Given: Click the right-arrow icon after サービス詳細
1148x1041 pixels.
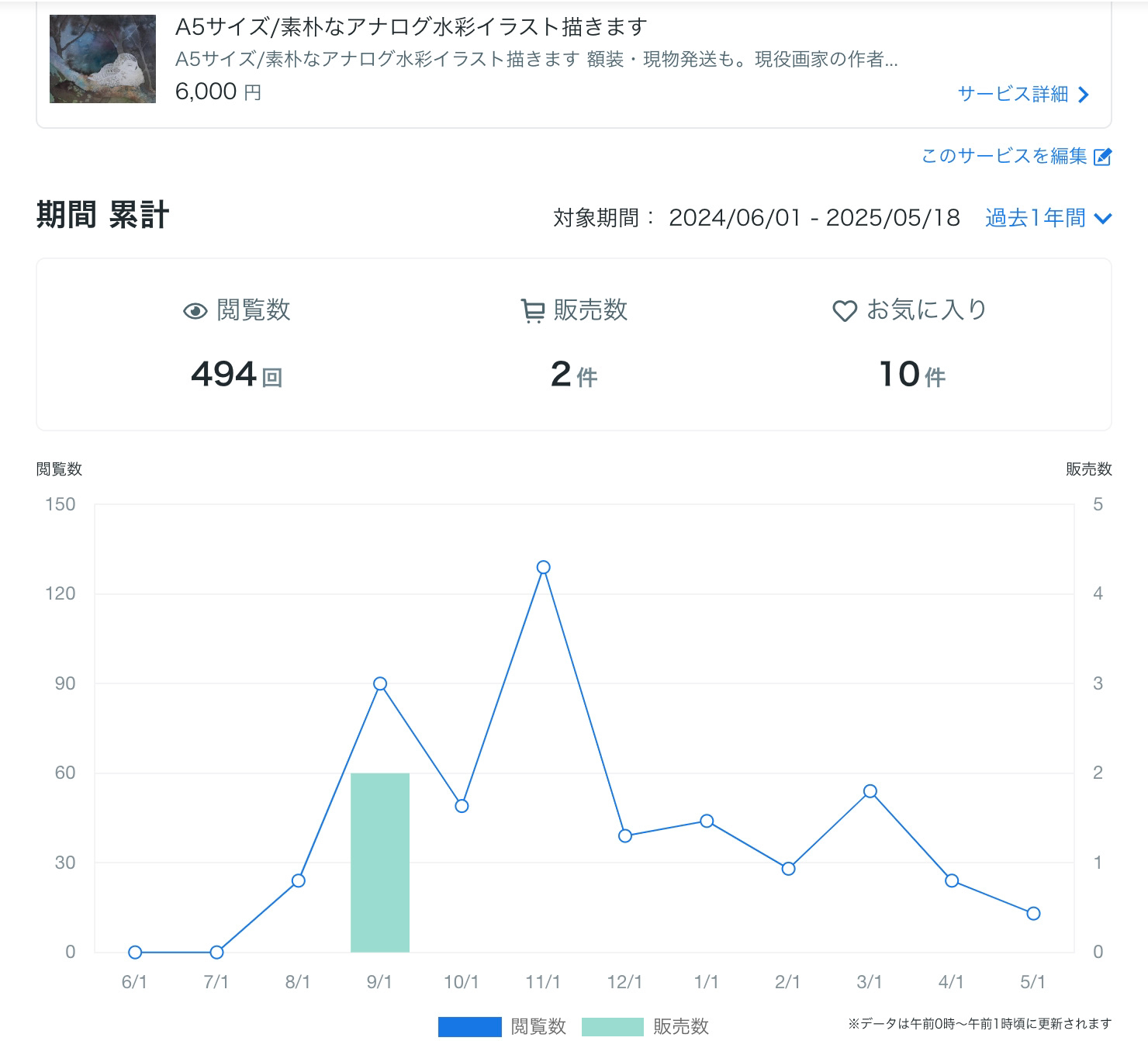Looking at the screenshot, I should click(1084, 95).
